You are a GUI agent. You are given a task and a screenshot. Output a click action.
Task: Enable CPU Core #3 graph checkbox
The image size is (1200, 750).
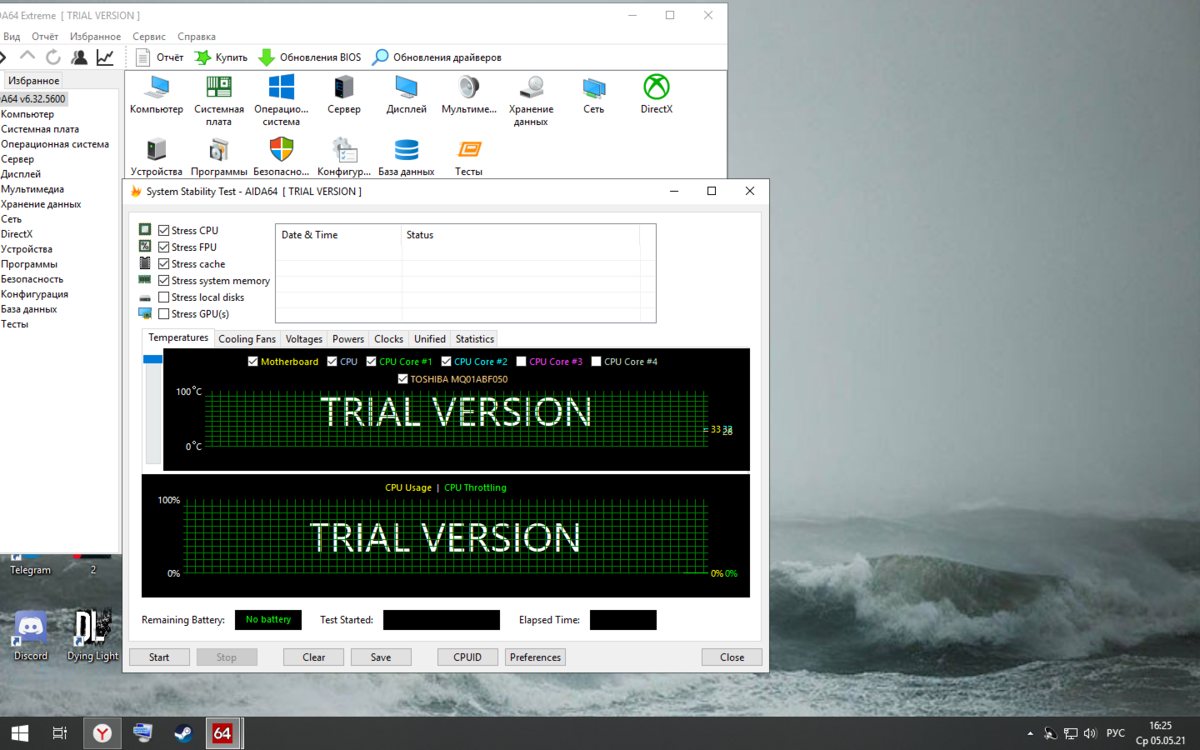tap(521, 362)
